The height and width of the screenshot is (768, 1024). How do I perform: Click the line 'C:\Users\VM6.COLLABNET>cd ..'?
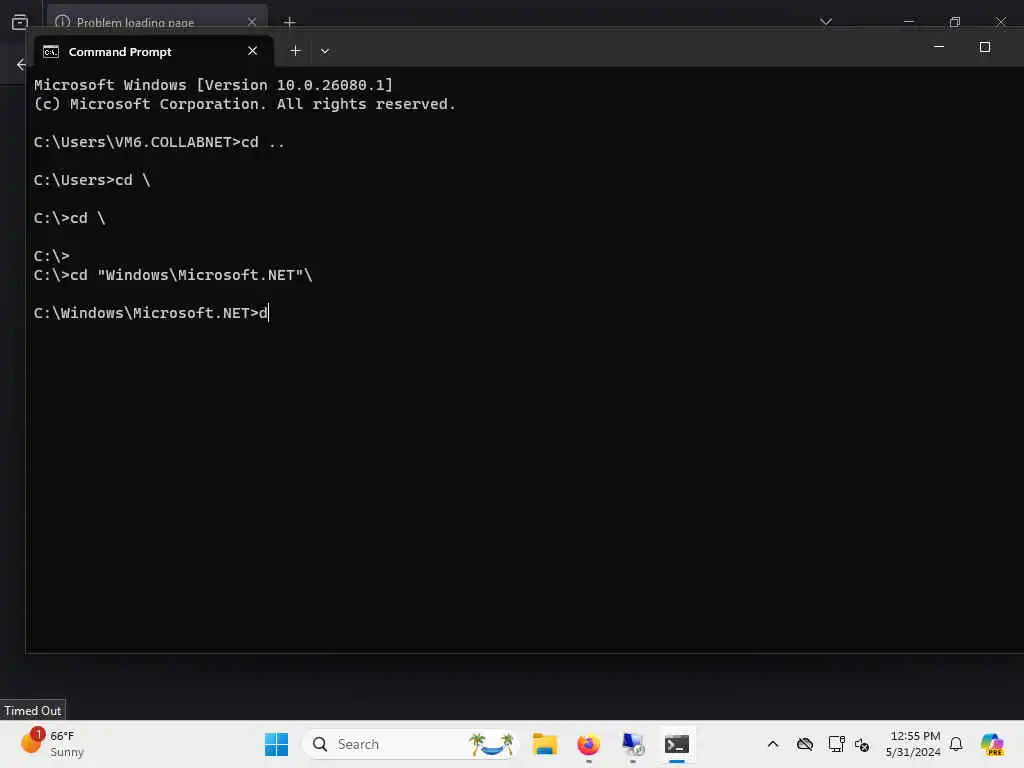[x=159, y=142]
